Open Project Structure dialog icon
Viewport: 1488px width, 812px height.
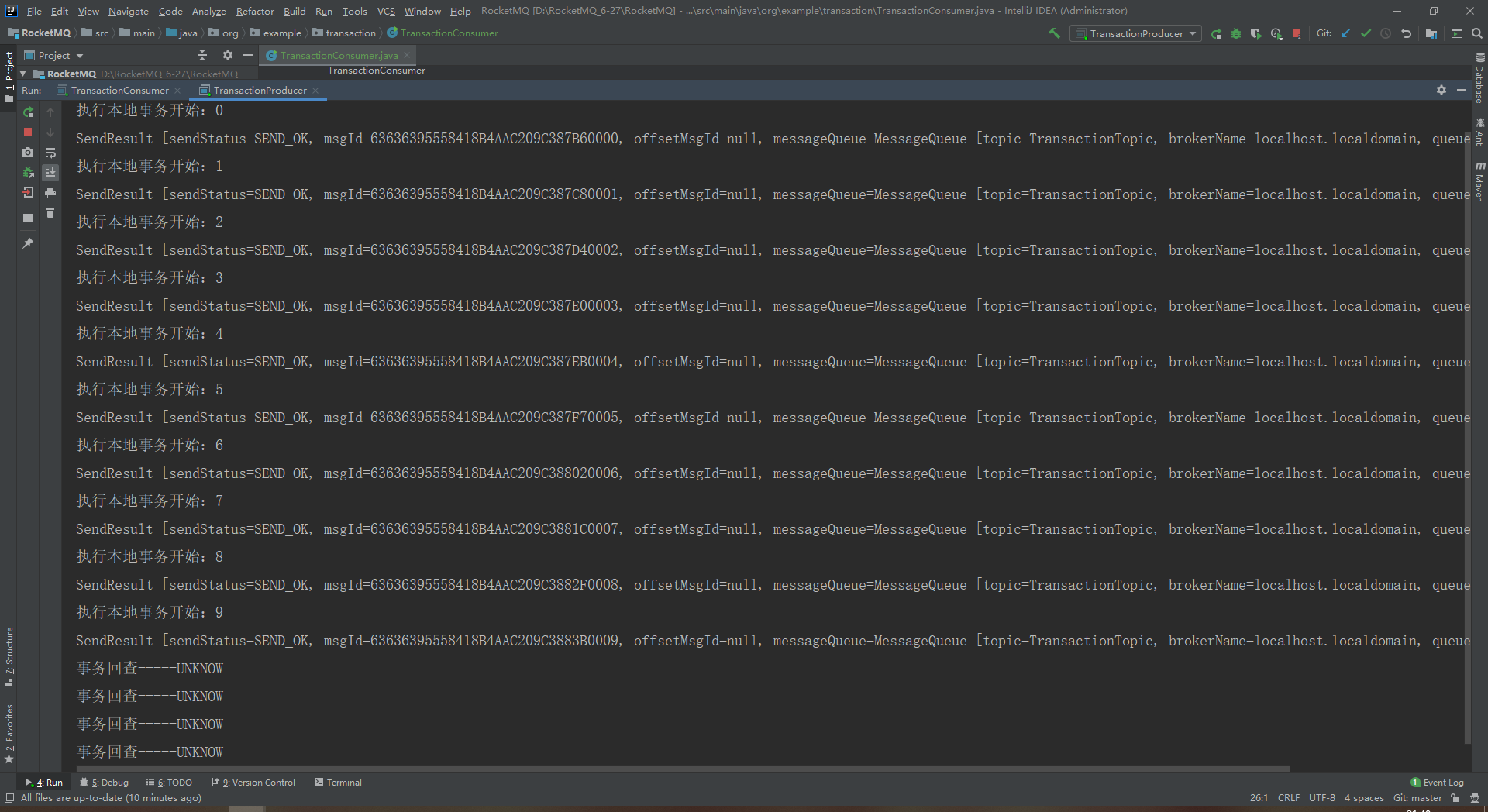point(1431,33)
